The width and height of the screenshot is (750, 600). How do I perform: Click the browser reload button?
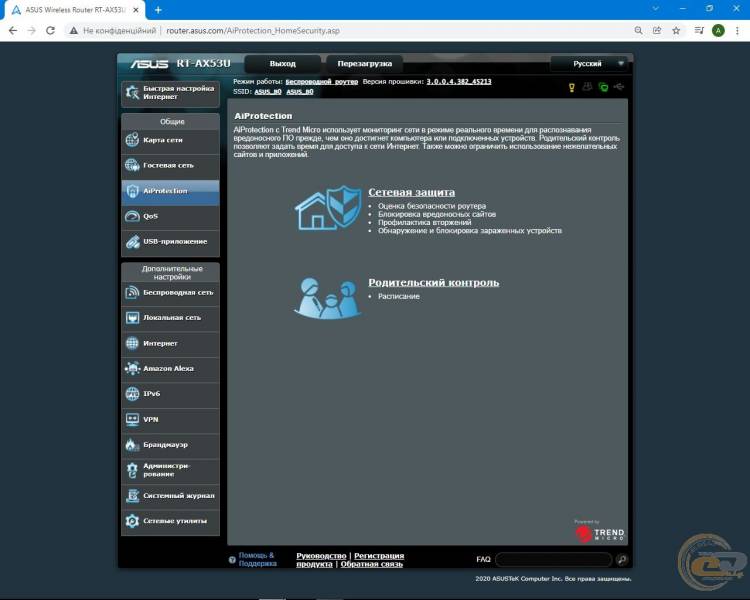point(50,31)
